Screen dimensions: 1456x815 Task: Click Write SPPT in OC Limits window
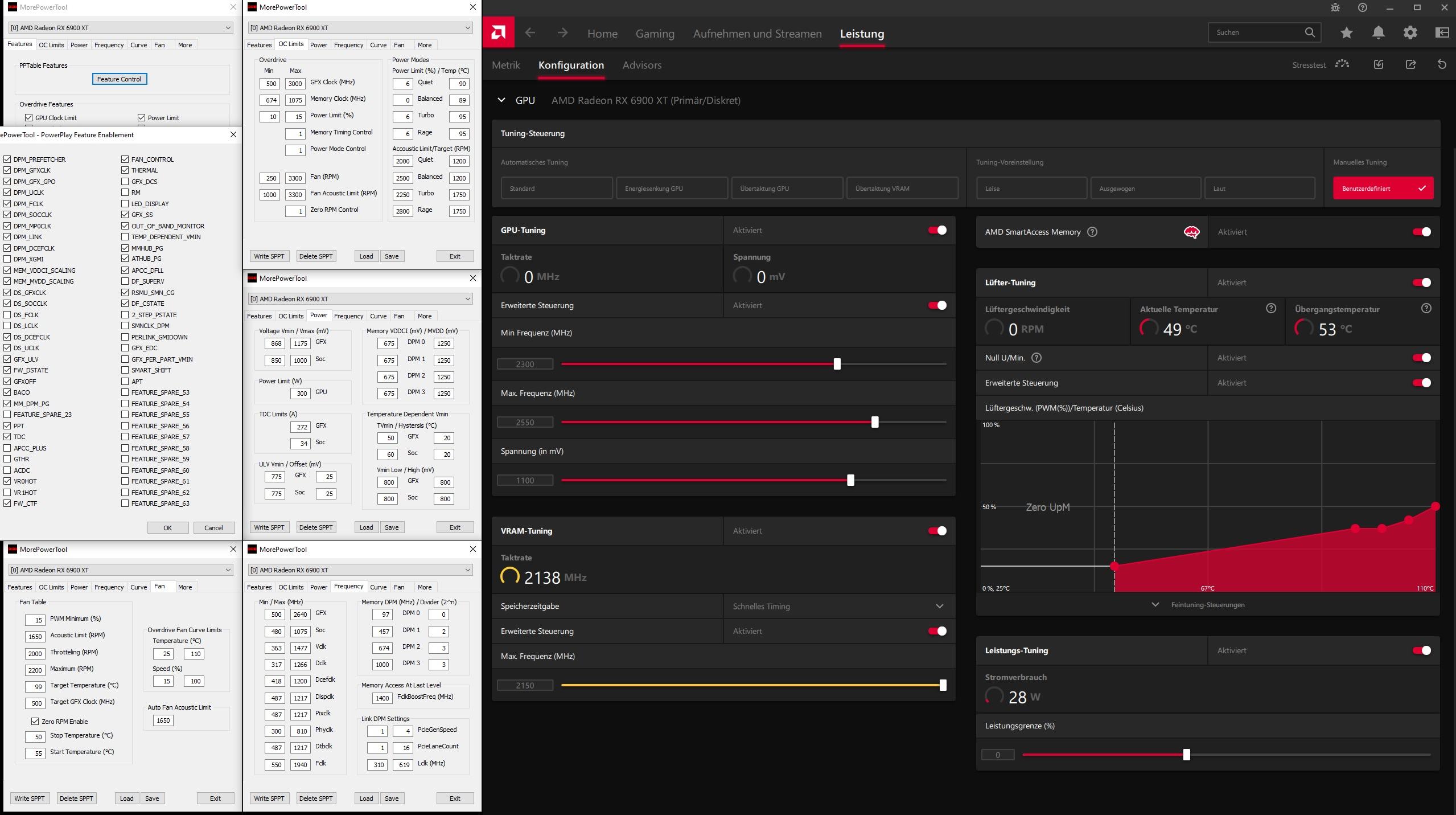pos(269,256)
